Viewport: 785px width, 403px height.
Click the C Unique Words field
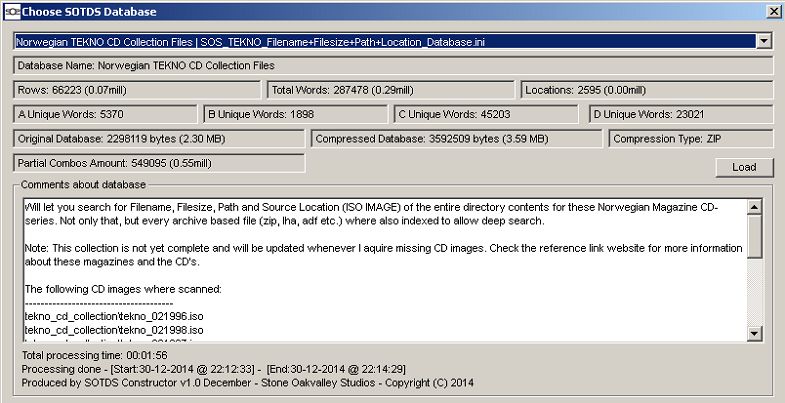(x=486, y=114)
